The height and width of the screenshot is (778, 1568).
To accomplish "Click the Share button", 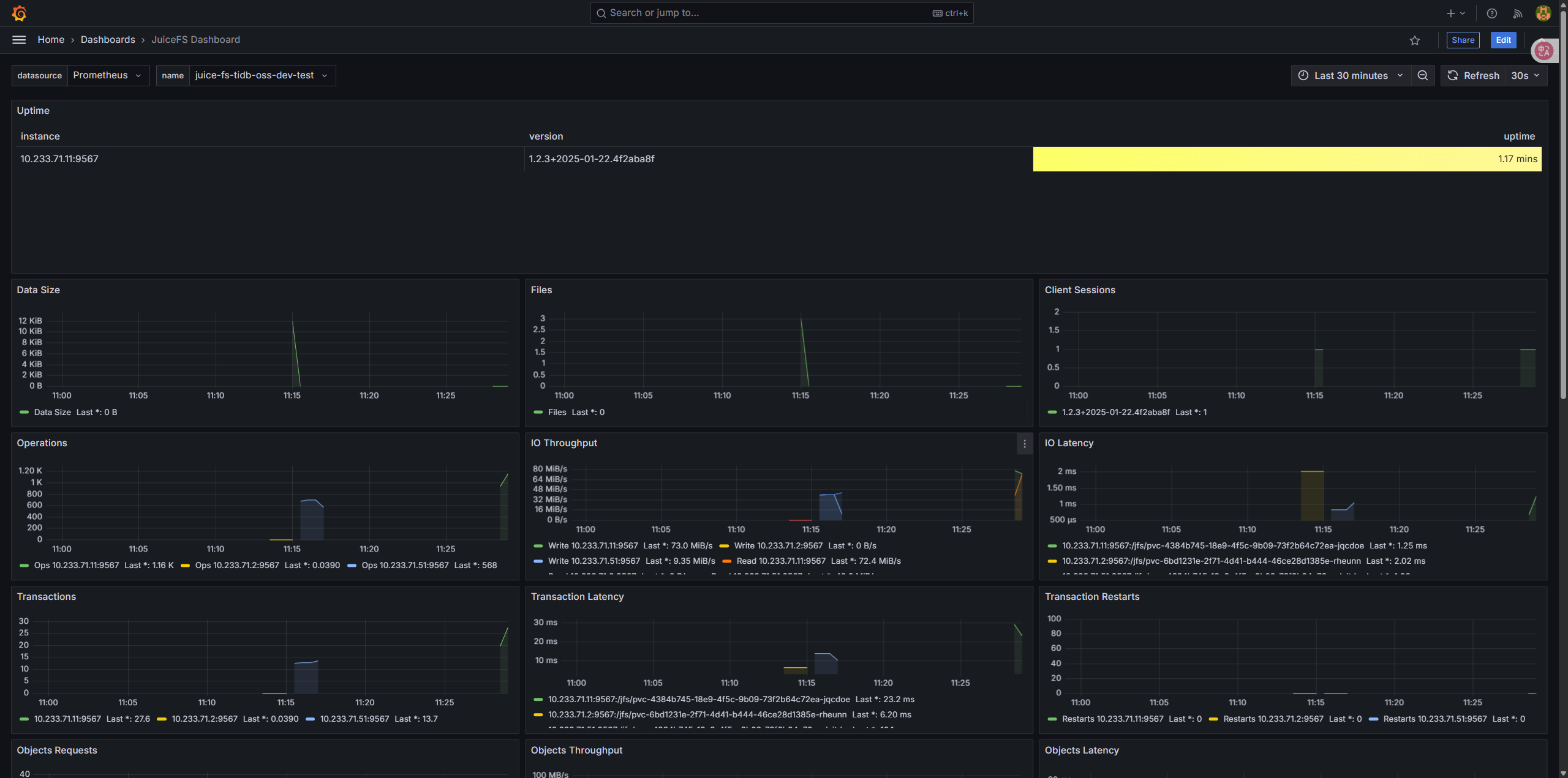I will pyautogui.click(x=1463, y=40).
